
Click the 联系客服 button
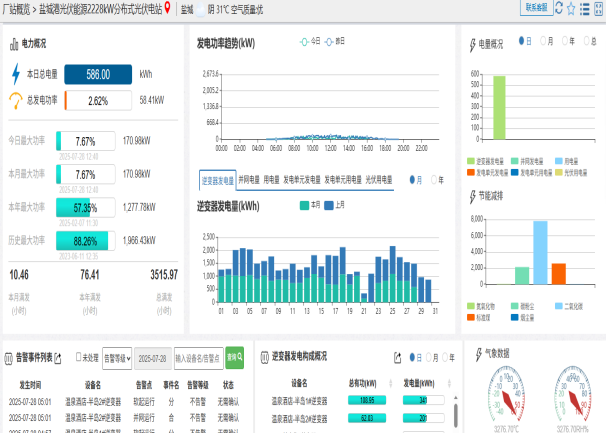coord(535,8)
